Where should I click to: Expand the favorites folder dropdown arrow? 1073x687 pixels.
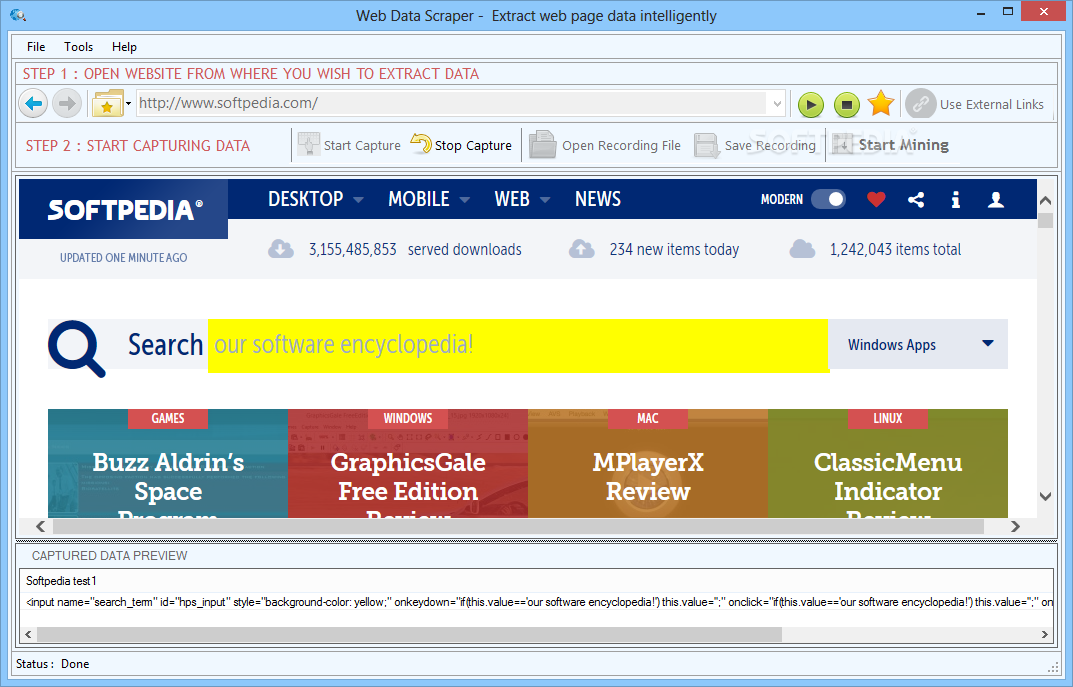click(129, 104)
